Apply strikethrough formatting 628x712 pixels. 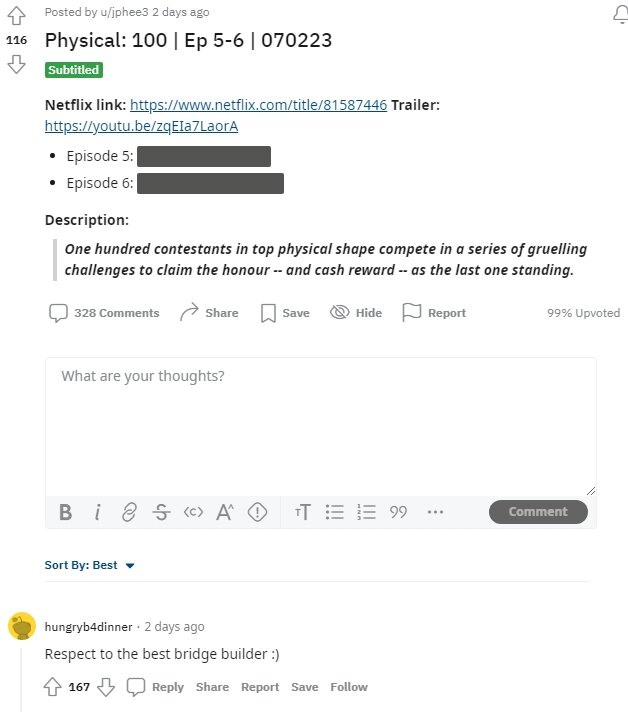161,512
